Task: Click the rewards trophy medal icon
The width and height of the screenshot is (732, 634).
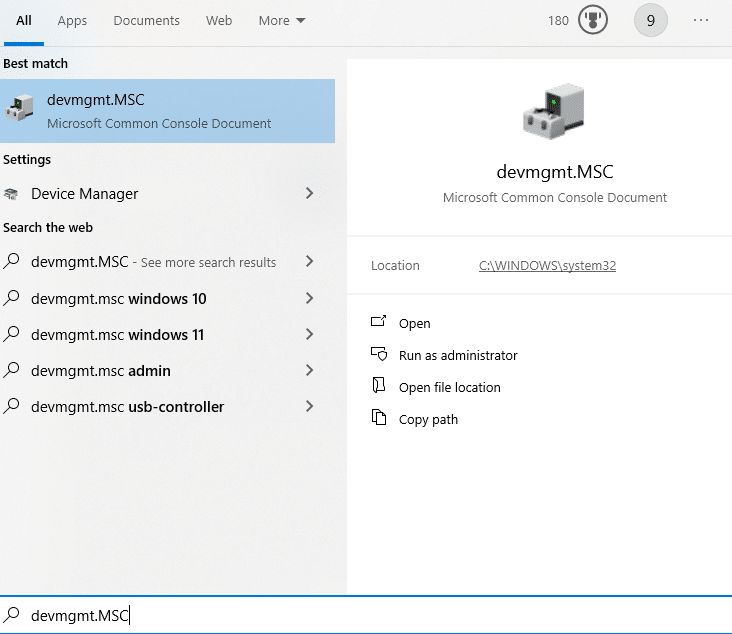Action: (593, 21)
